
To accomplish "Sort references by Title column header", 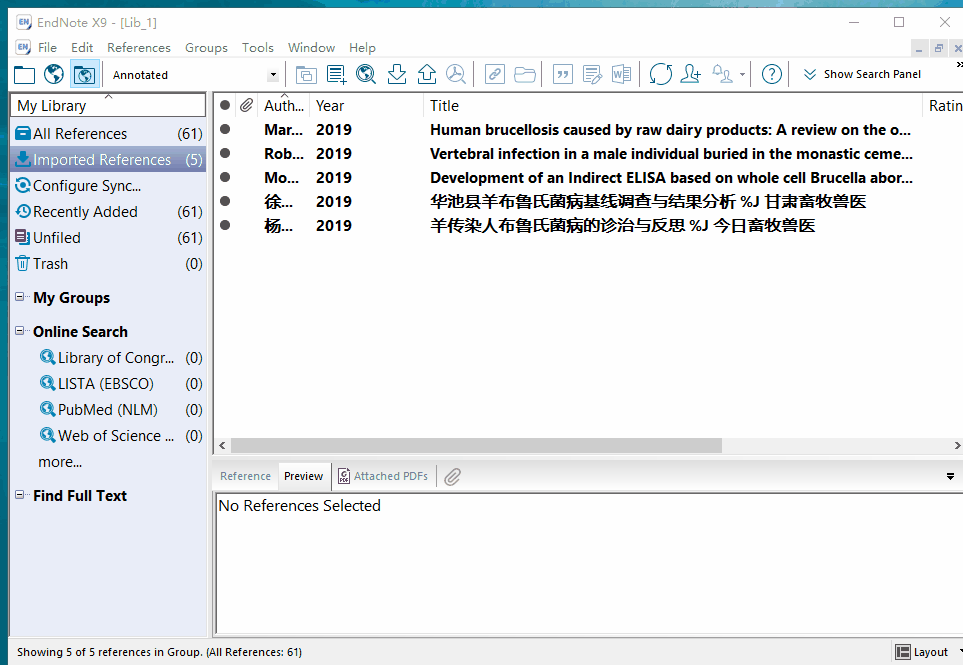I will 673,106.
